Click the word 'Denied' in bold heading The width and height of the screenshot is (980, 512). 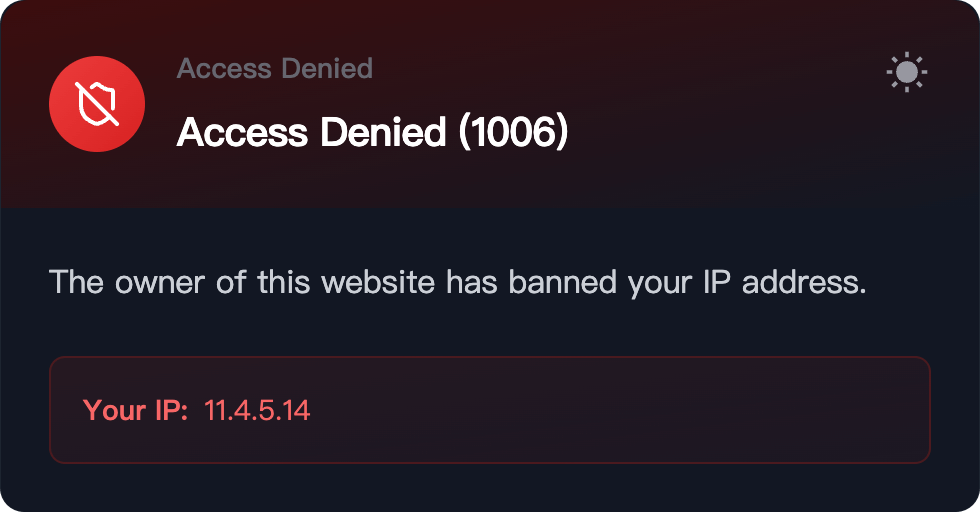point(383,132)
